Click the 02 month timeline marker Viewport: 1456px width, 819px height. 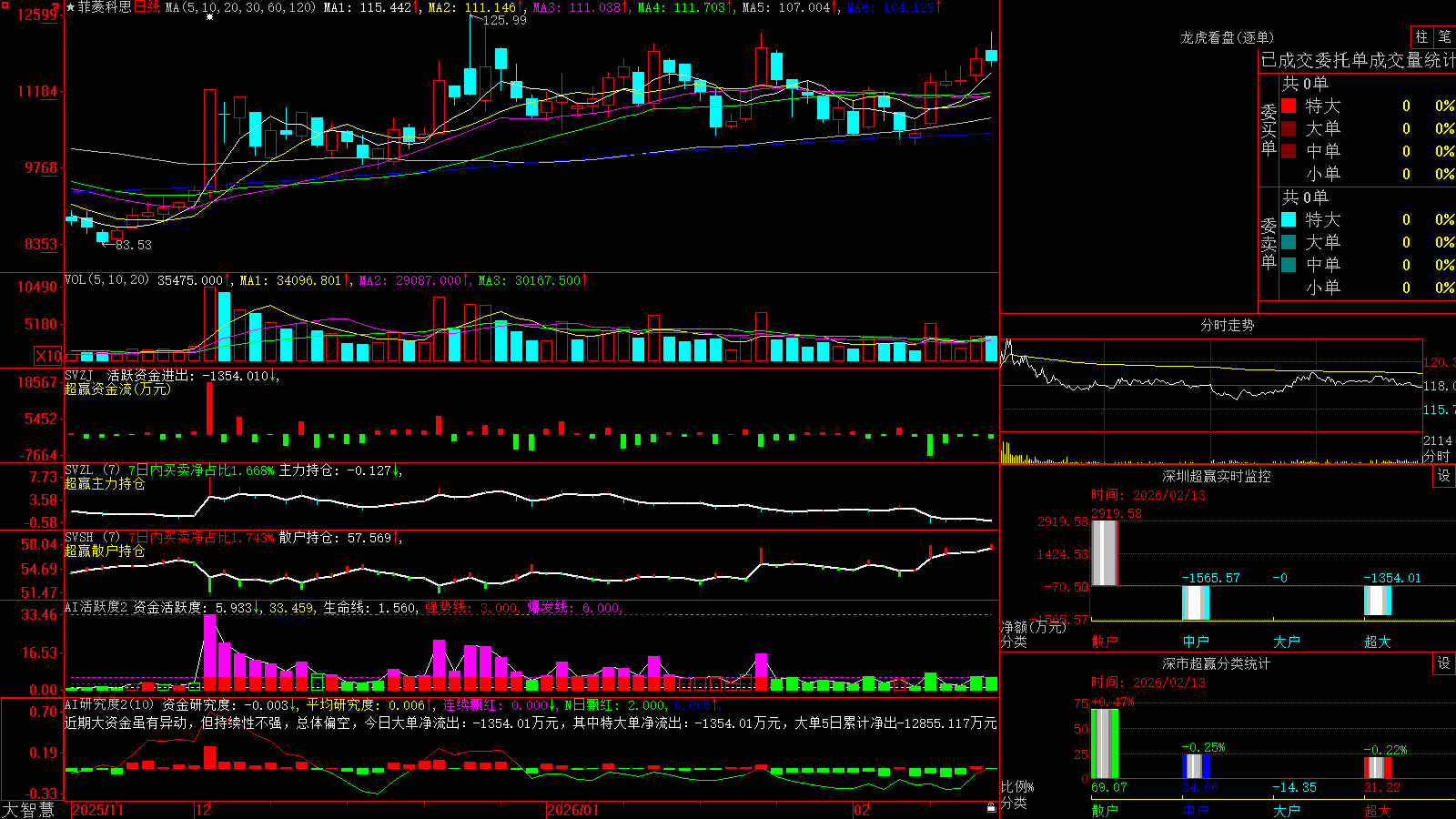(x=862, y=810)
